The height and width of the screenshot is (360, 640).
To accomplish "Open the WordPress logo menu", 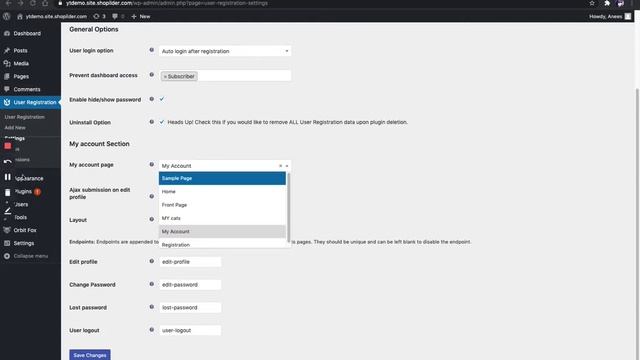I will [x=7, y=16].
